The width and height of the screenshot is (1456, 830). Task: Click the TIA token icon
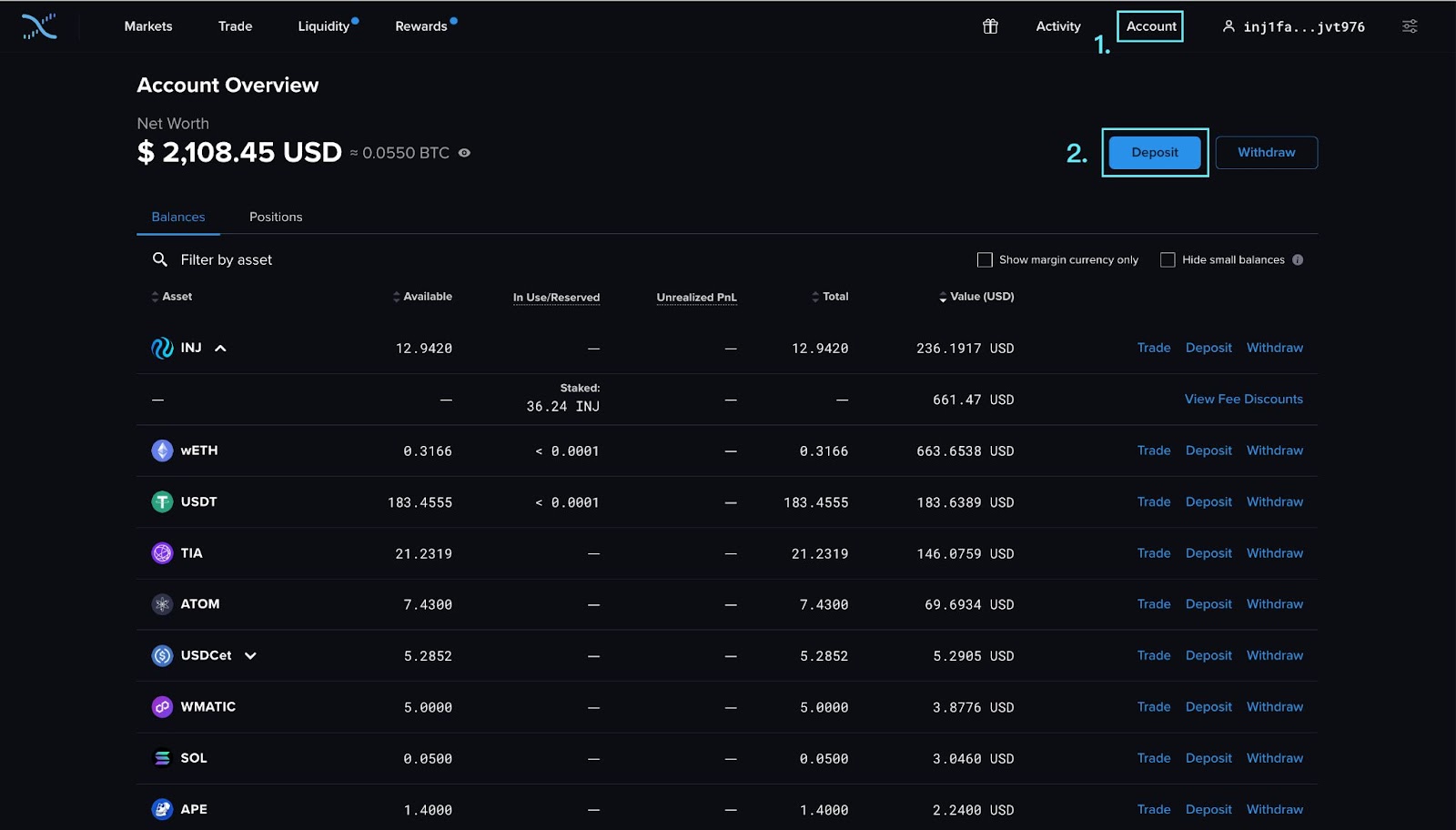point(162,553)
